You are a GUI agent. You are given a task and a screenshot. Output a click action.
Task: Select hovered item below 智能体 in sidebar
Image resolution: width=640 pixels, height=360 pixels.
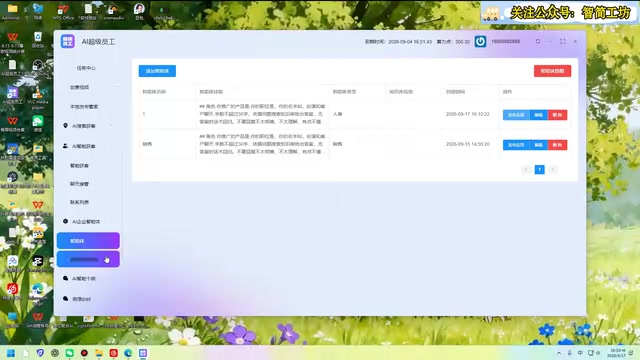tap(88, 259)
